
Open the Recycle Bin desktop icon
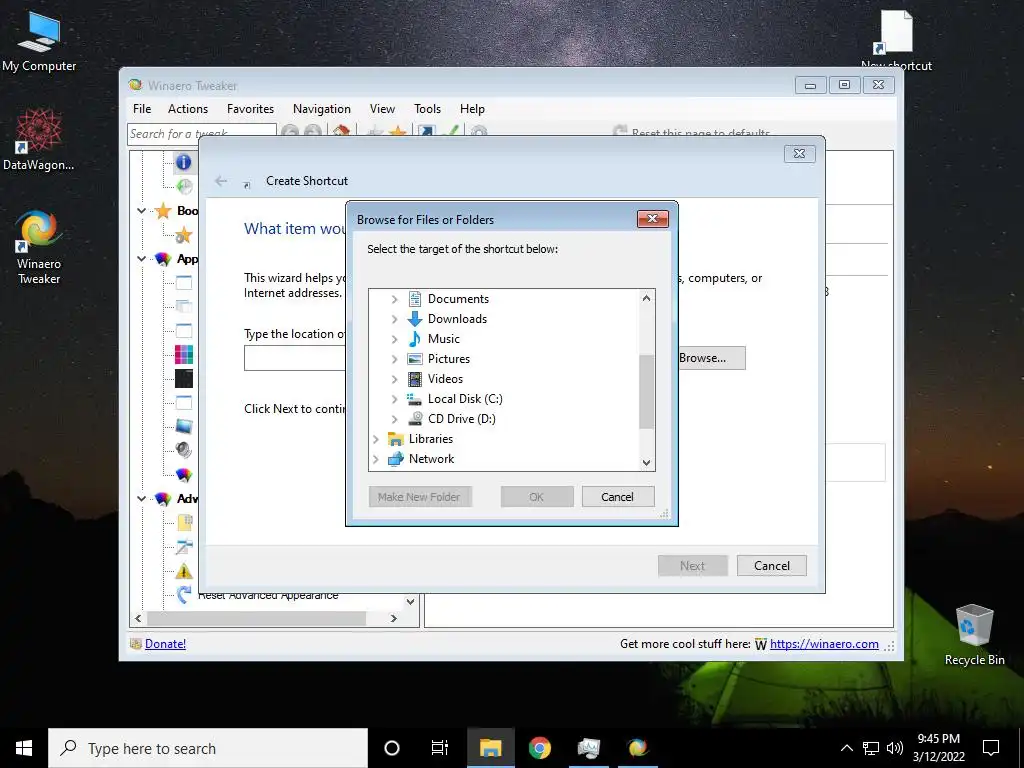[974, 634]
